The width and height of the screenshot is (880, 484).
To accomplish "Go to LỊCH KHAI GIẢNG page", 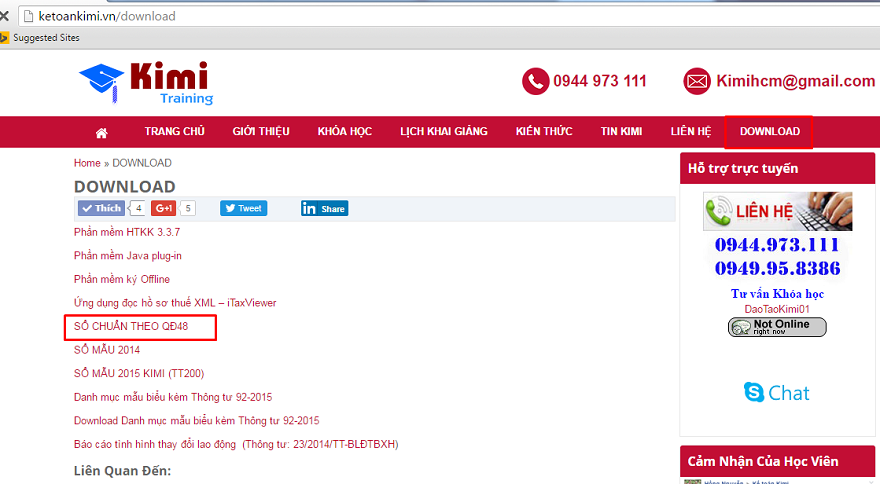I will pyautogui.click(x=443, y=132).
